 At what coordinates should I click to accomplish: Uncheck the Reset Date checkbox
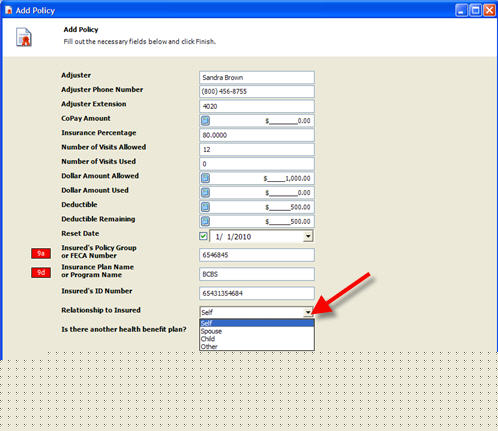point(203,236)
